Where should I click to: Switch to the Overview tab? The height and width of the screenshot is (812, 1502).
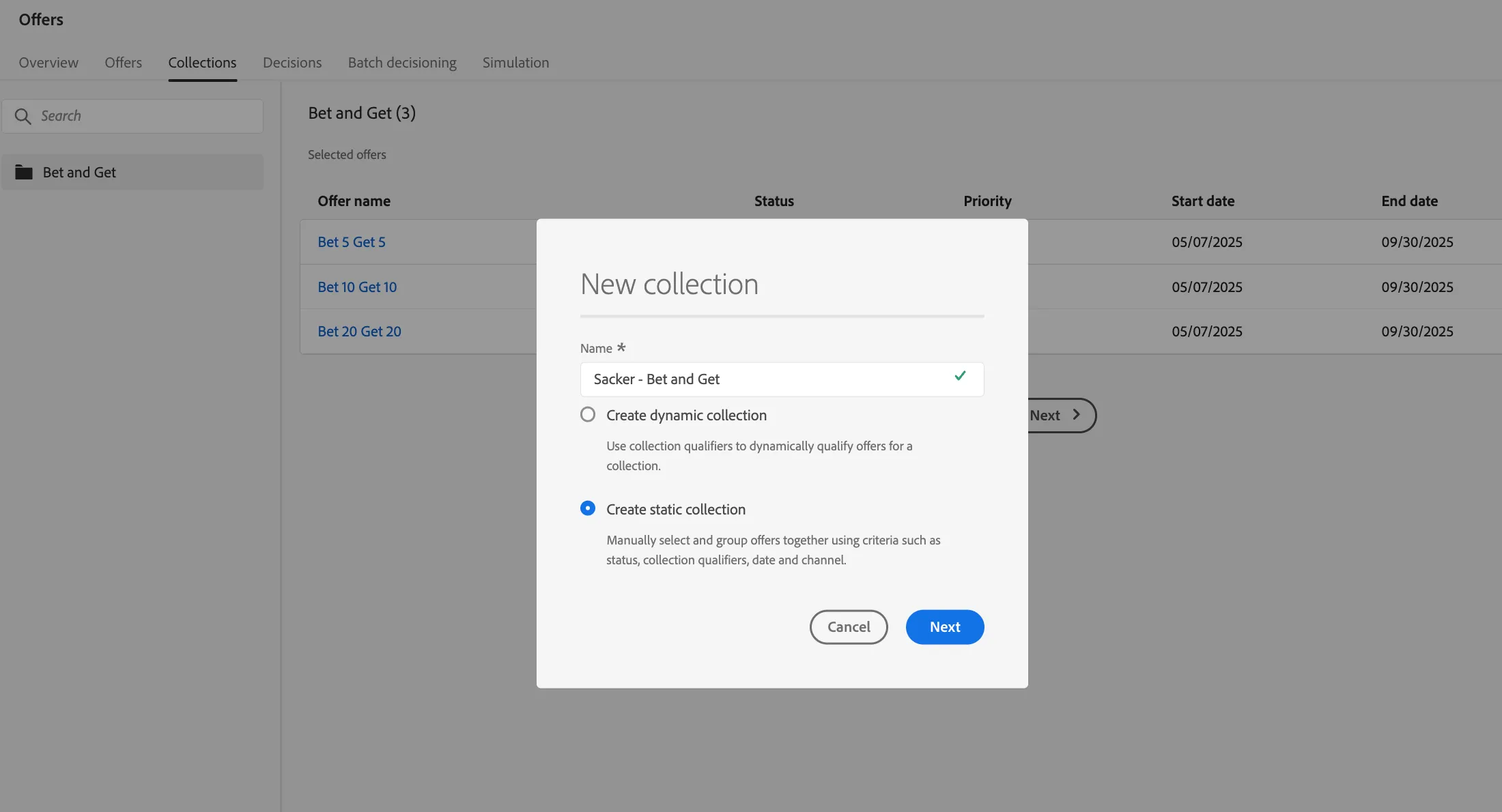pos(48,63)
